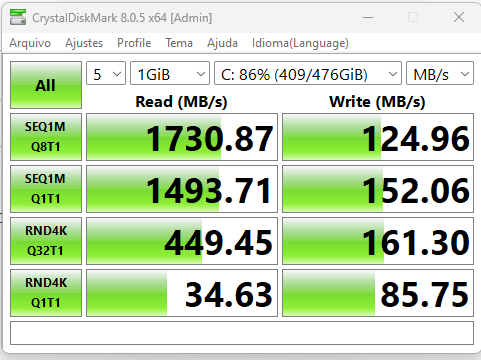Select the 34.63 RND4K Q1T1 read result
The height and width of the screenshot is (360, 481).
point(182,293)
